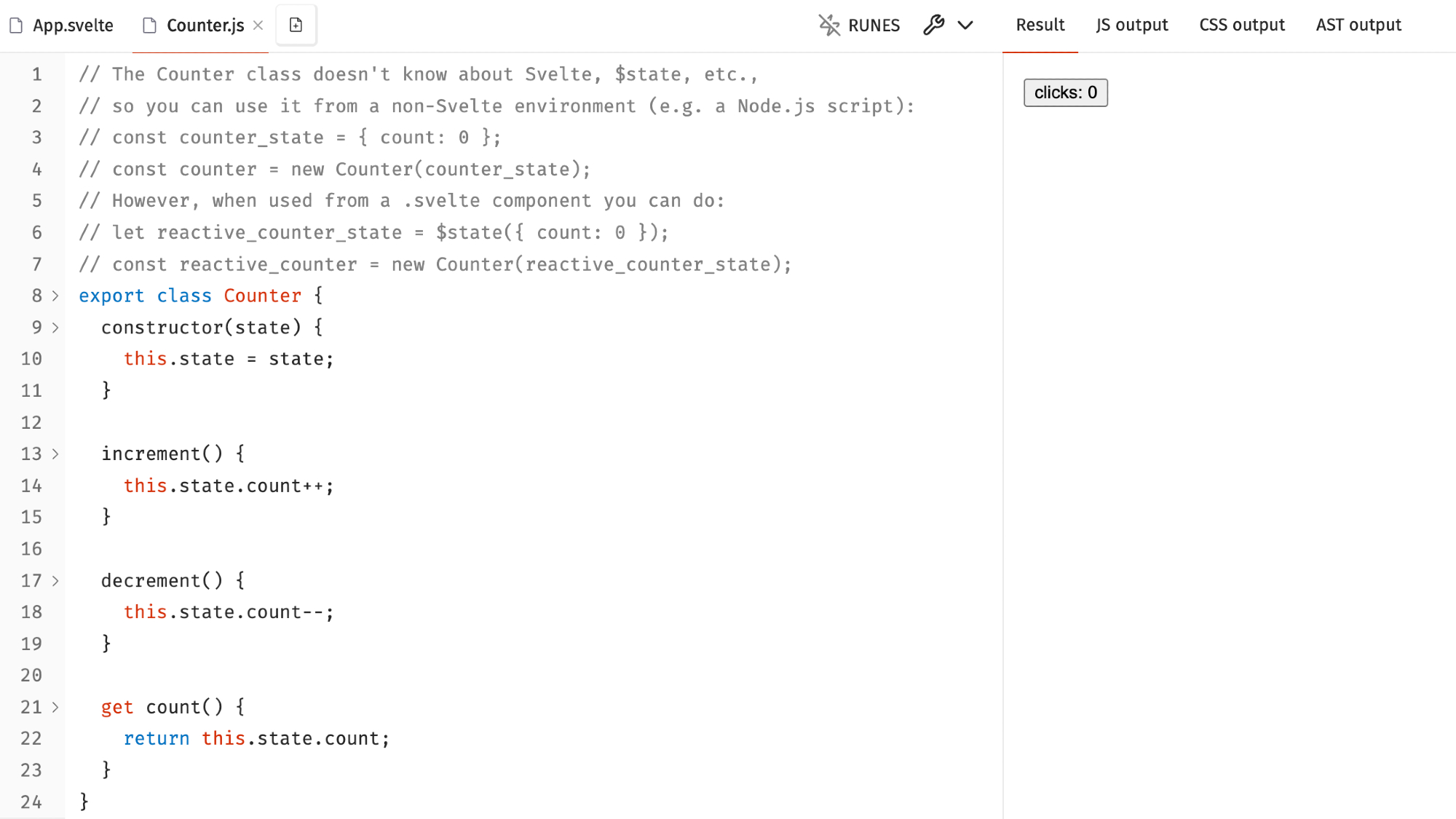
Task: Click the Counter.js file icon
Action: [150, 25]
